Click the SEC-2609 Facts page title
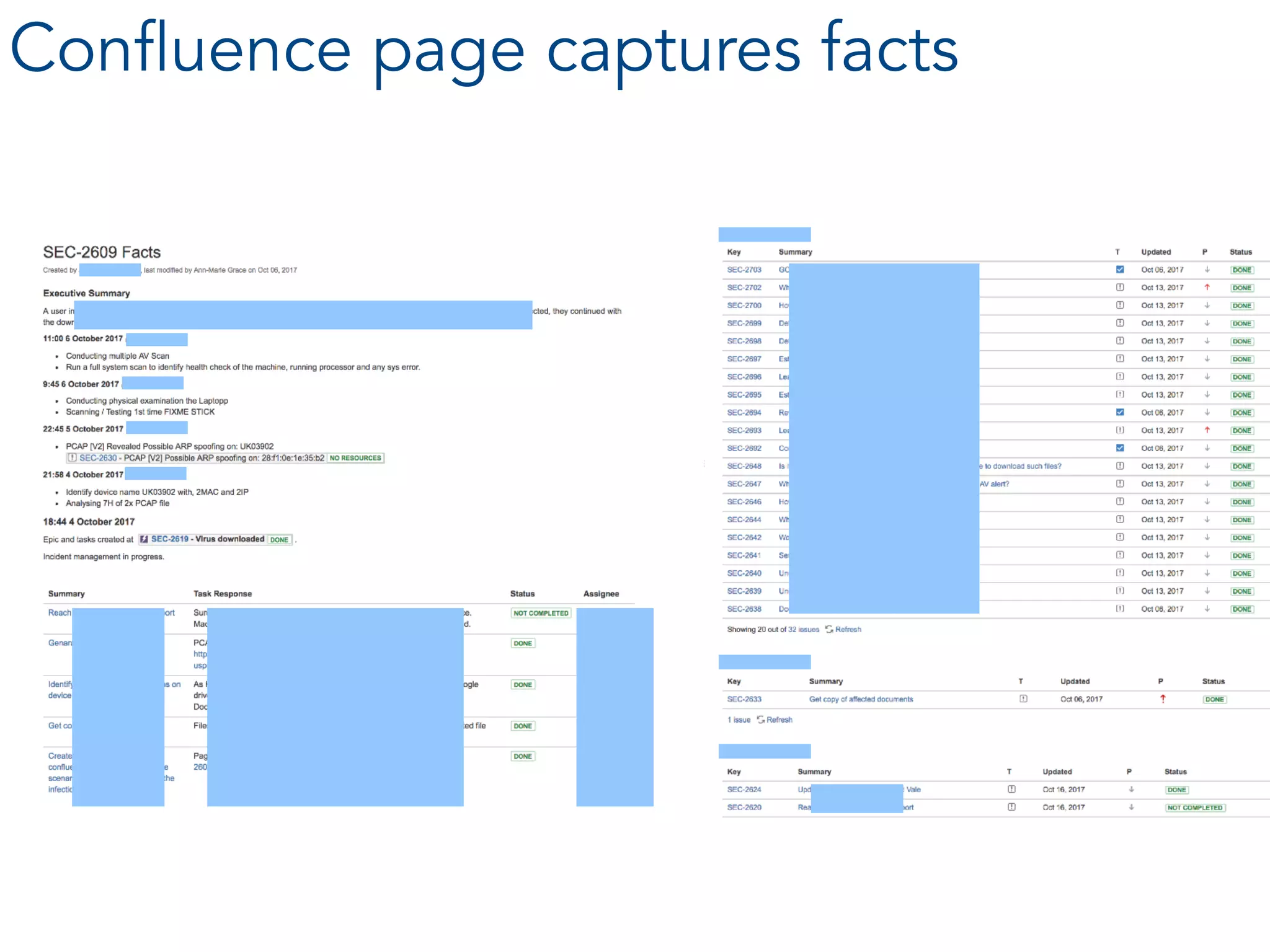This screenshot has height=952, width=1270. point(102,252)
